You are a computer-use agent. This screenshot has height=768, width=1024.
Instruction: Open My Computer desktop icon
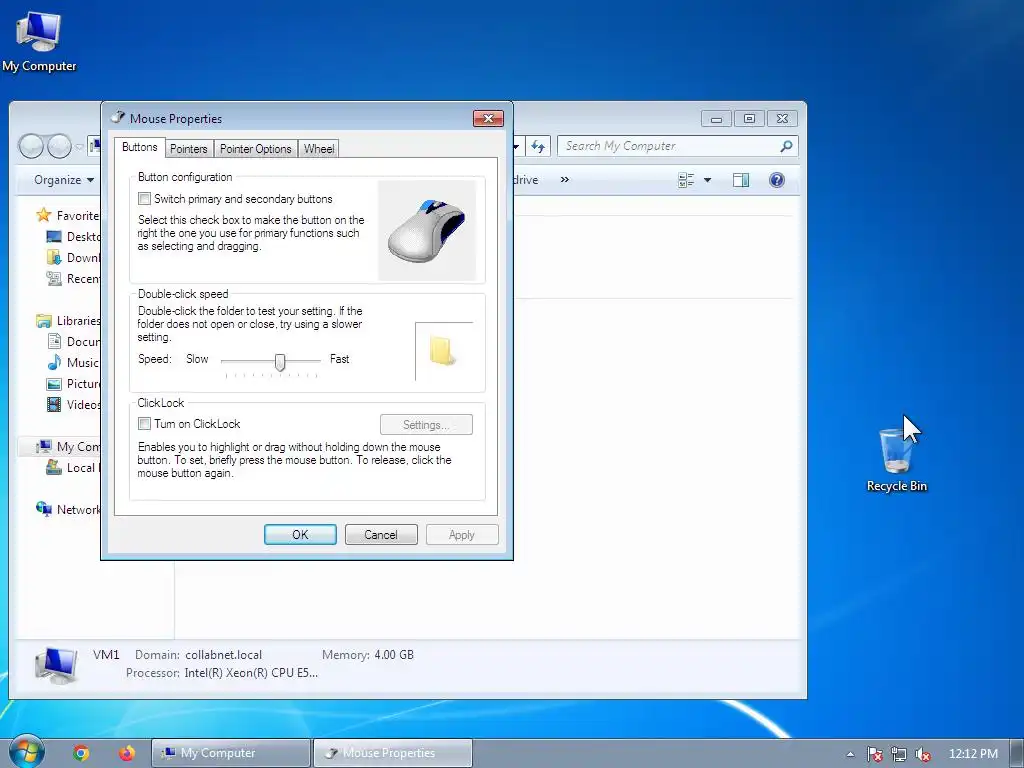click(x=39, y=42)
